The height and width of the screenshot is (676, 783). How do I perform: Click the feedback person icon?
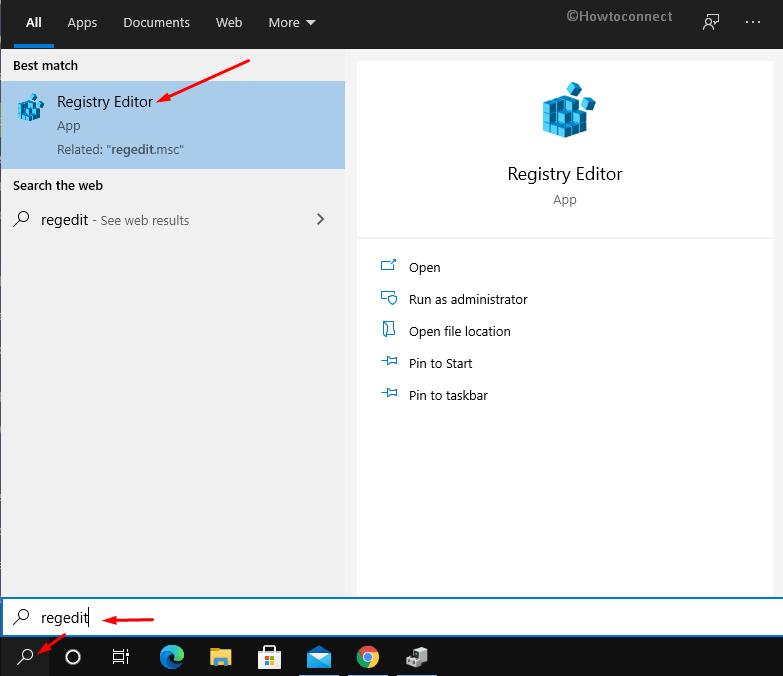[x=711, y=22]
